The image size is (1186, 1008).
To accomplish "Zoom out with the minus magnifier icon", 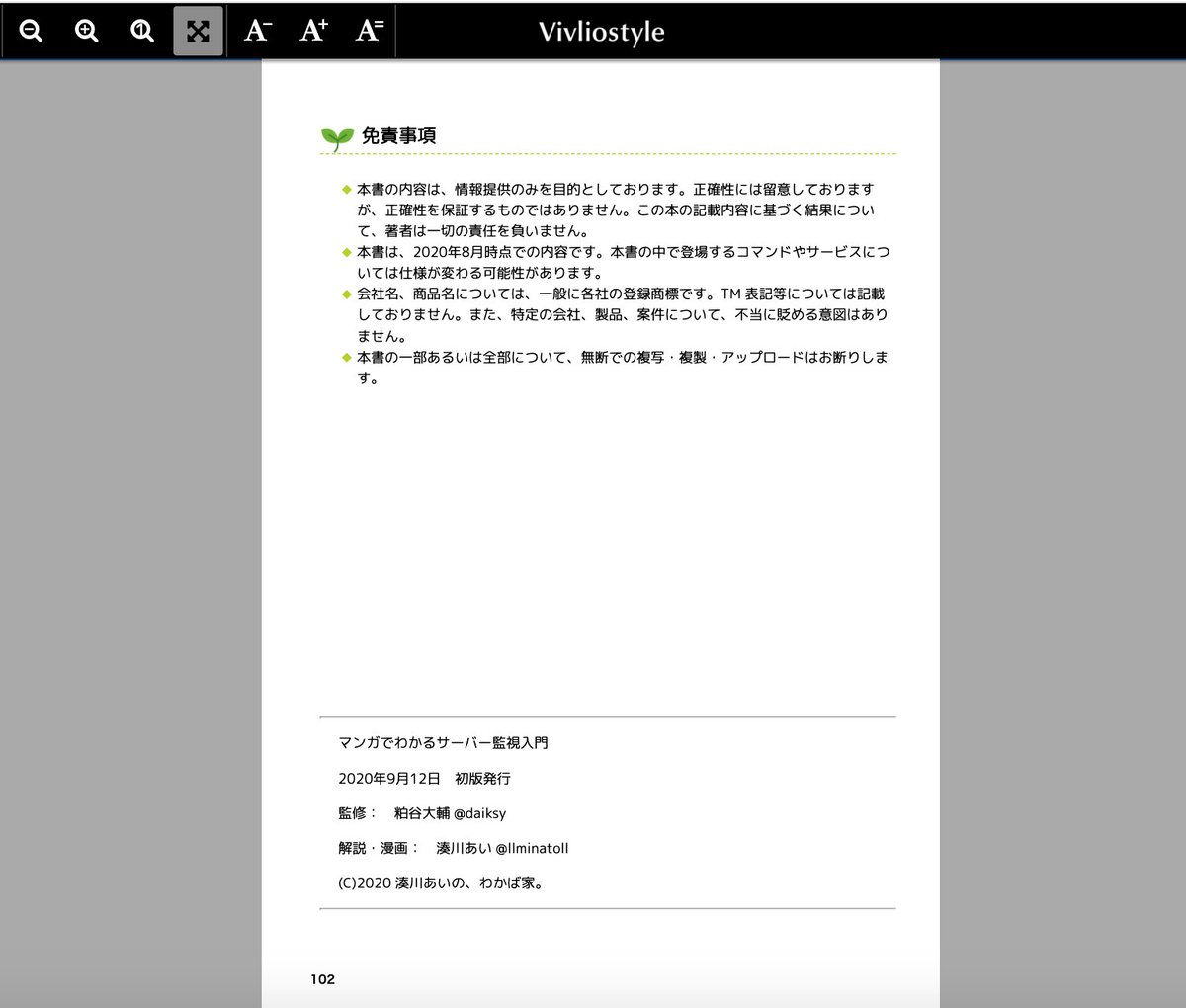I will pyautogui.click(x=31, y=31).
